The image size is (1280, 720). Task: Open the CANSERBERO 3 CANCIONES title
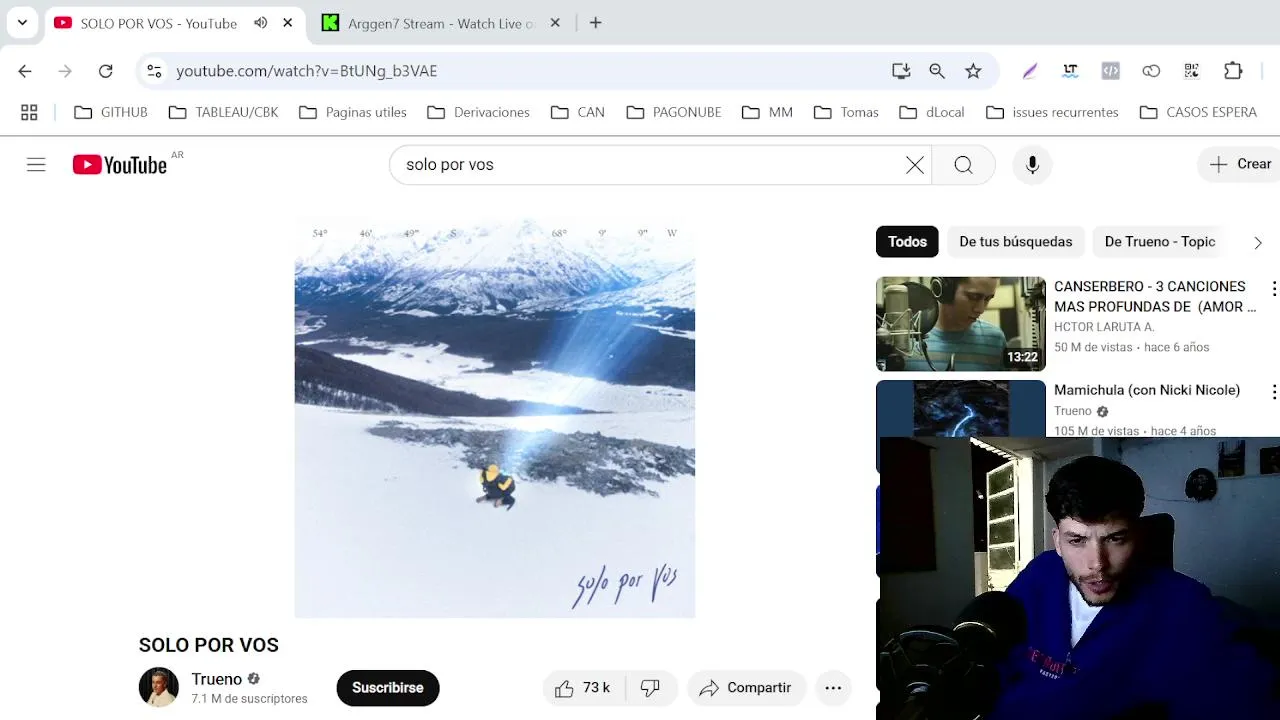pyautogui.click(x=1155, y=297)
